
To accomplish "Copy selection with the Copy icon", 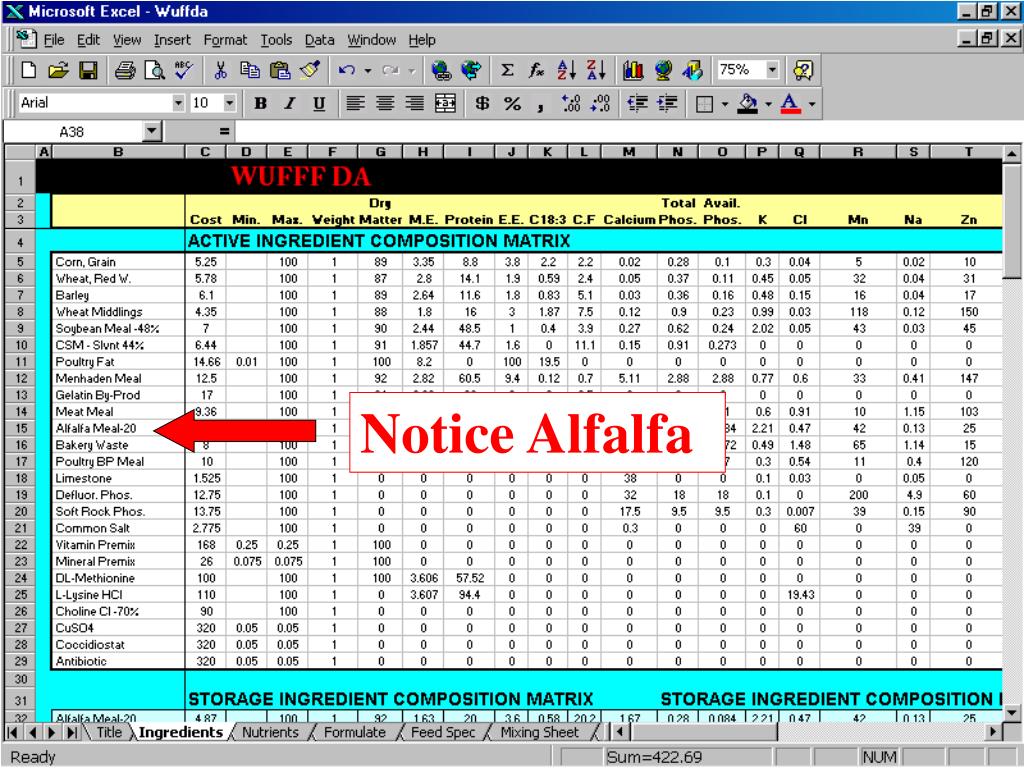I will [250, 70].
